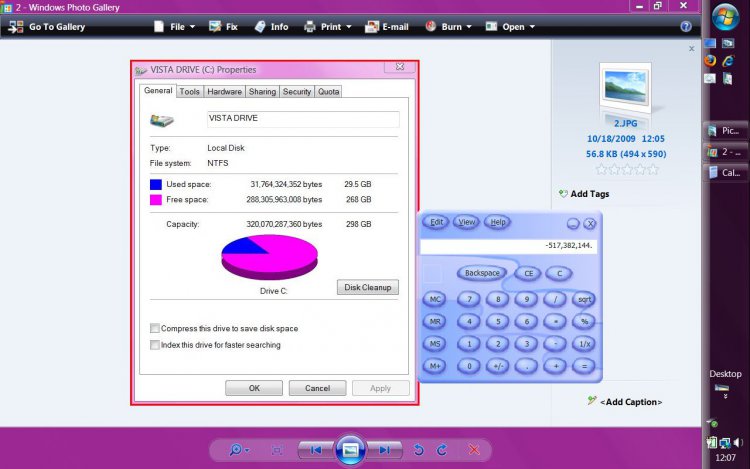
Task: Click the taskbar clock 12:07
Action: [x=725, y=458]
